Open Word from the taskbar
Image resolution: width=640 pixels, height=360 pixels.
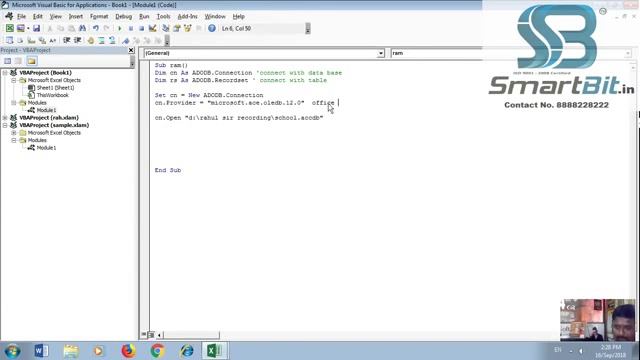pyautogui.click(x=41, y=351)
